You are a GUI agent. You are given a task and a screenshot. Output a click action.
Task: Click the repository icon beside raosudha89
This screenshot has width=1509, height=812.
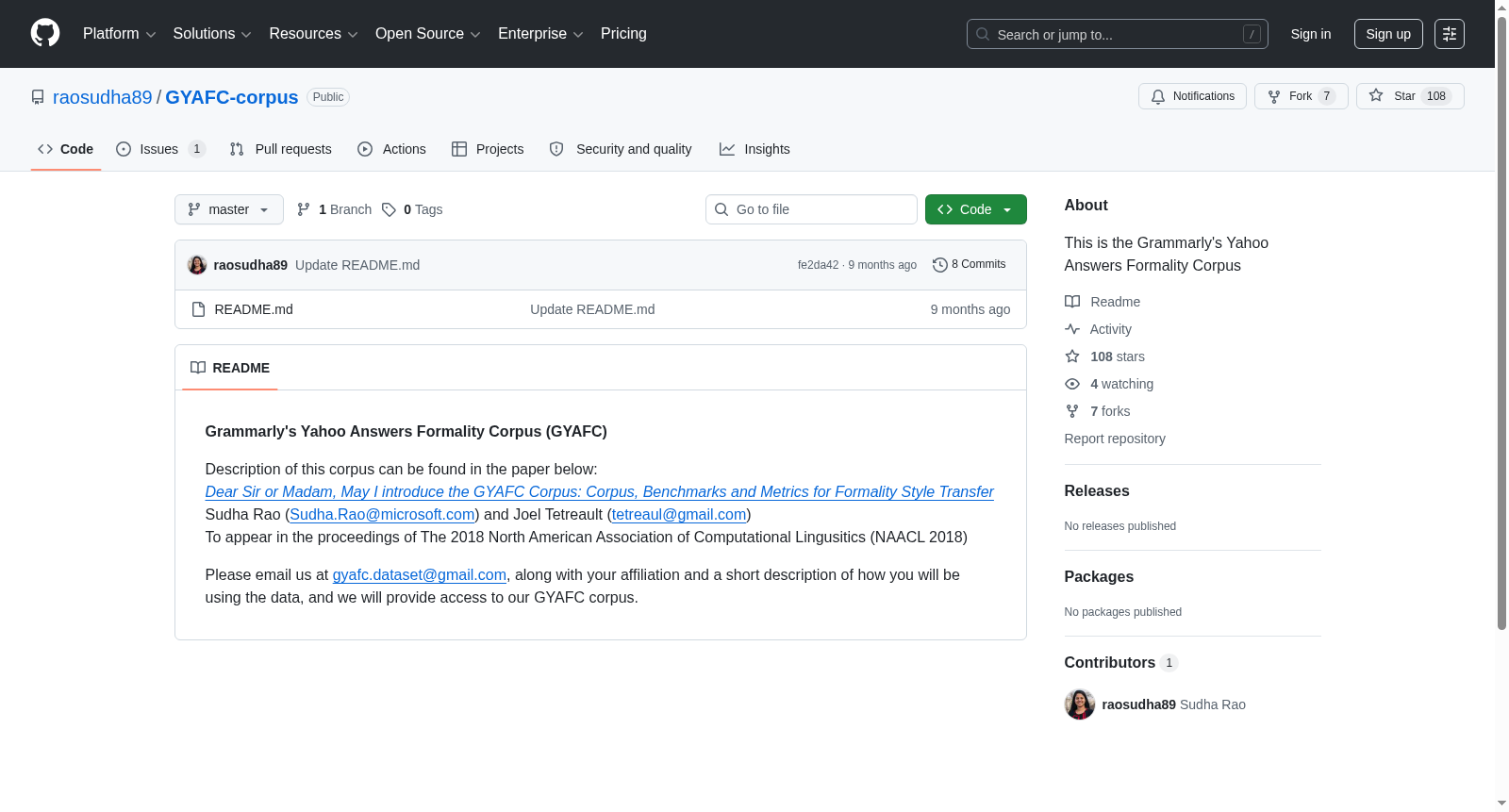(x=38, y=97)
